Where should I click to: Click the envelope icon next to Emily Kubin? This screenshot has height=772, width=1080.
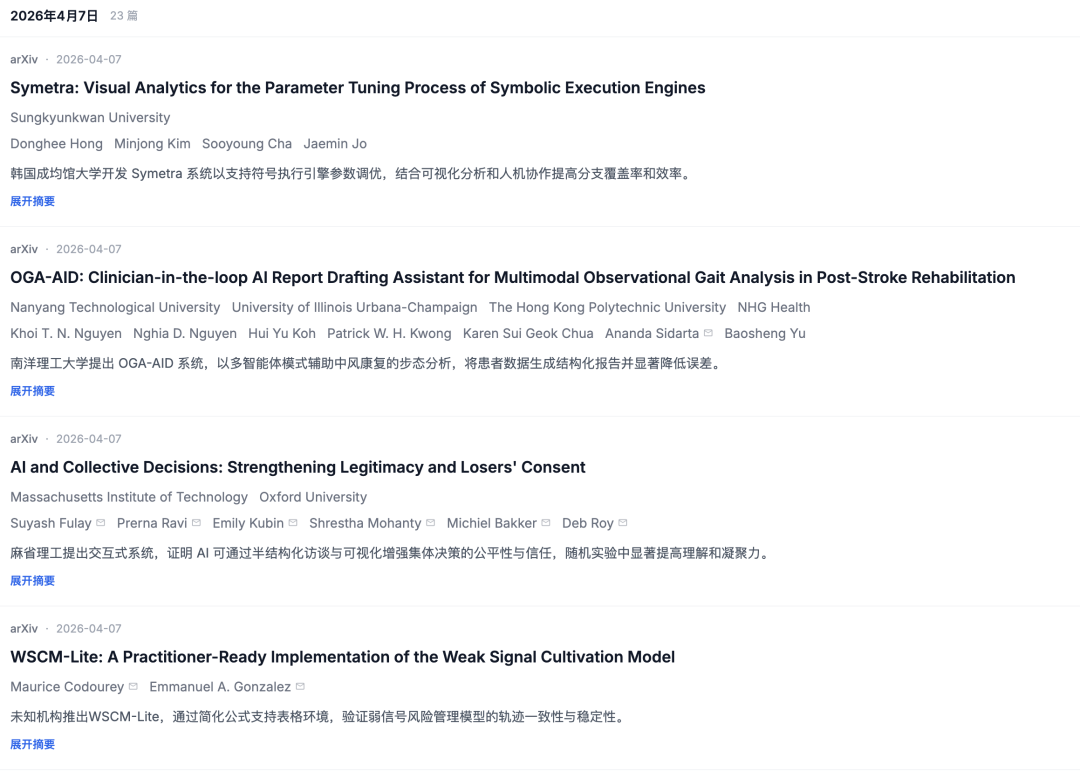(293, 523)
